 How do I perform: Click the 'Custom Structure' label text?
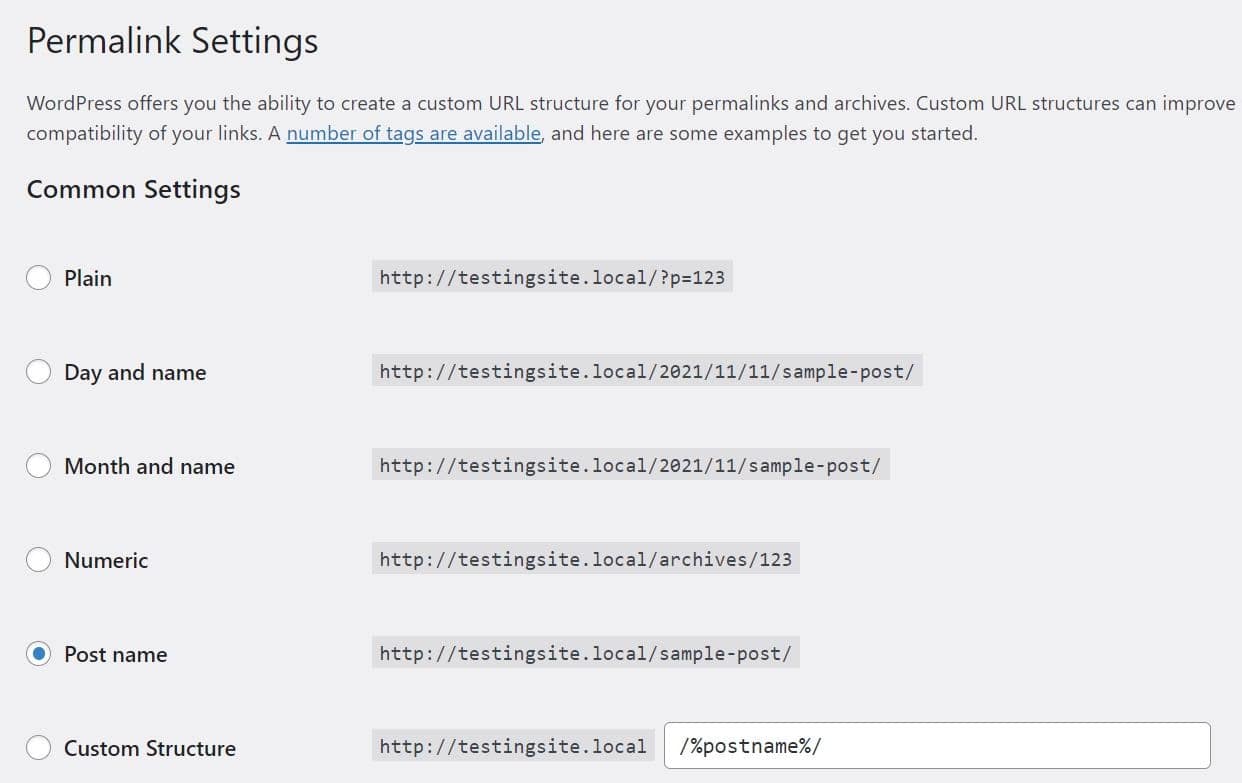[x=149, y=747]
